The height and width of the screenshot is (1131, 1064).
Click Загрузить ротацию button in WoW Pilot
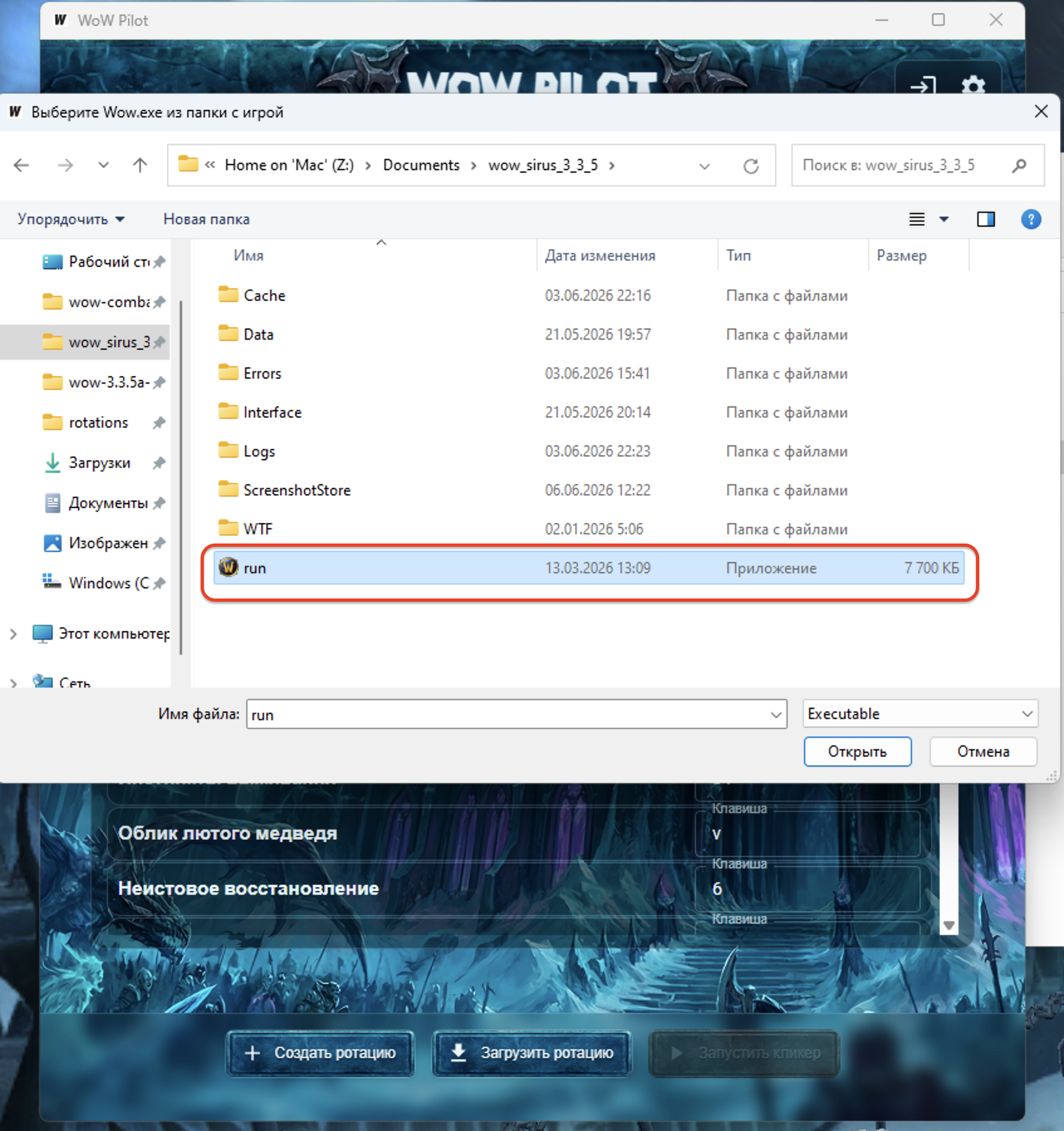pyautogui.click(x=532, y=1053)
